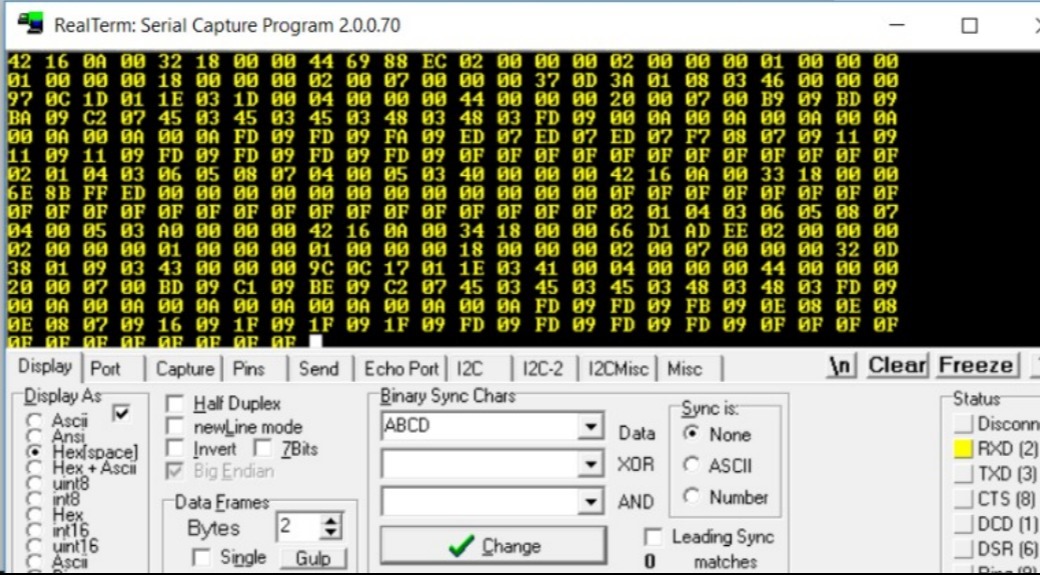This screenshot has width=1040, height=575.
Task: Select the I2C-2 tab
Action: click(x=543, y=369)
